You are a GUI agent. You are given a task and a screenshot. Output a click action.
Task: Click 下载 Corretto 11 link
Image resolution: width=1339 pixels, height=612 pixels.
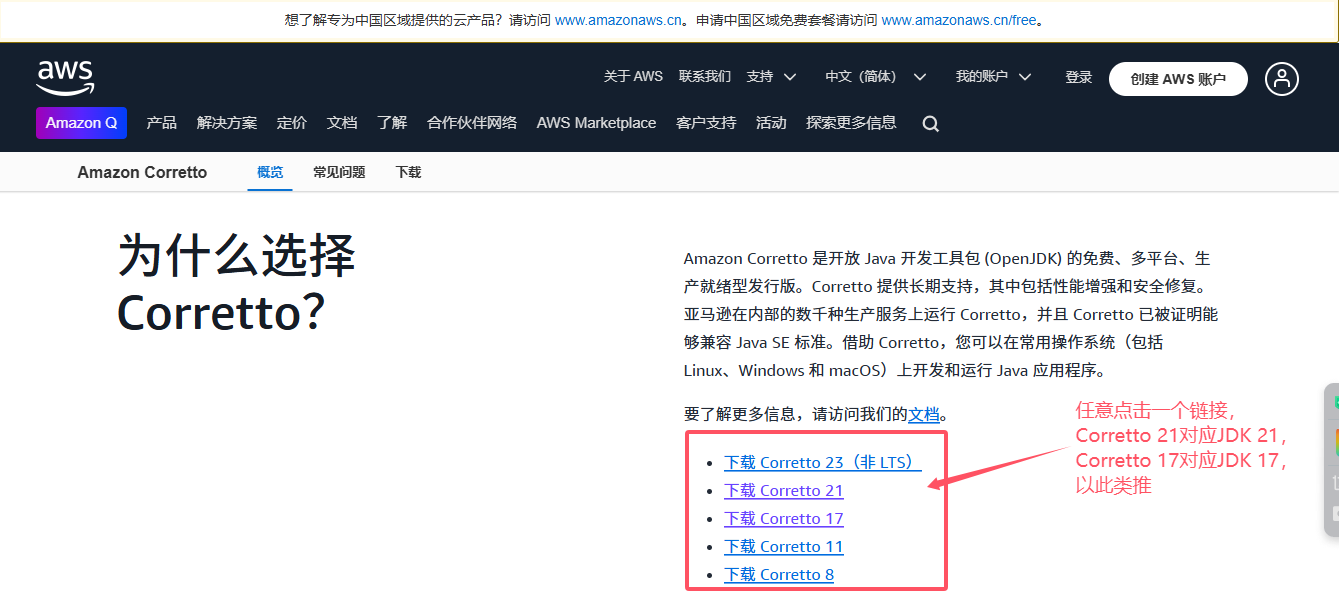coord(784,547)
